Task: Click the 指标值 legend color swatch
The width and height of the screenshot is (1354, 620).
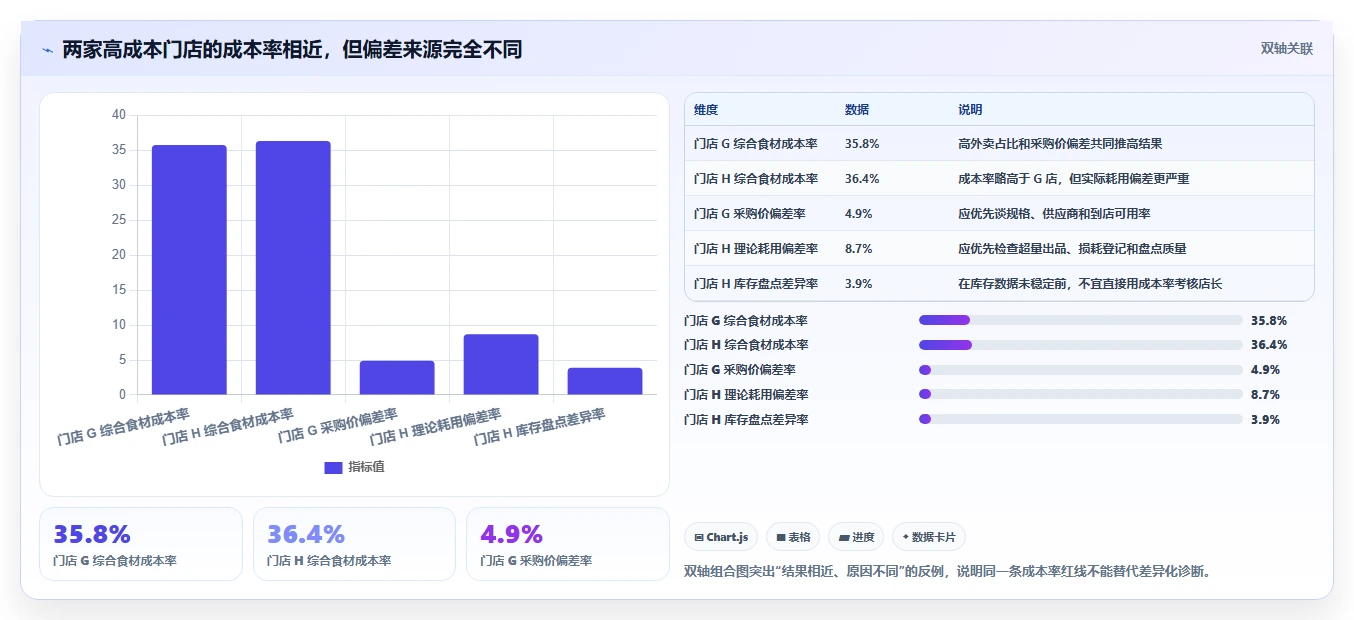Action: tap(334, 467)
